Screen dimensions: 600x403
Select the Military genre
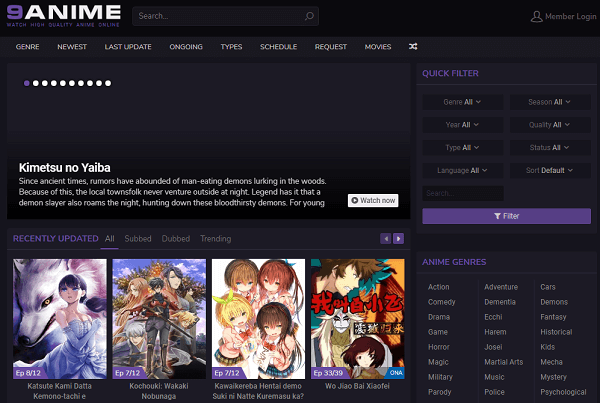click(x=440, y=377)
